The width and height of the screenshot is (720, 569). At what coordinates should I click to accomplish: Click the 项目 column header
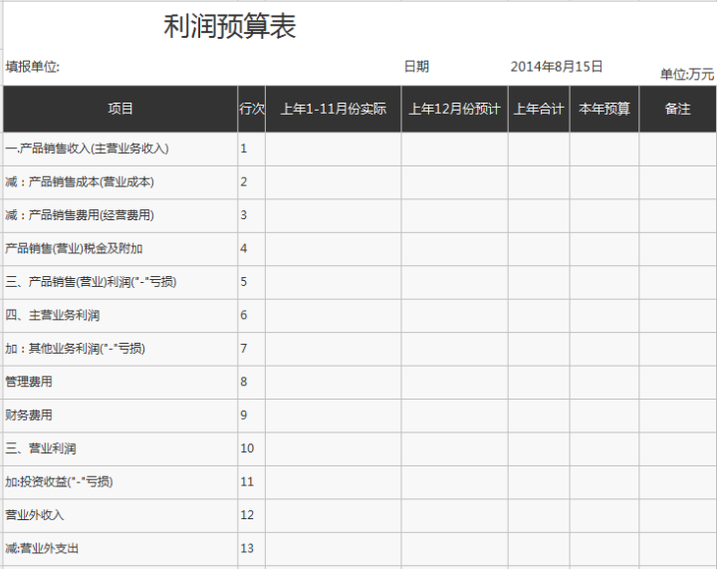click(120, 109)
